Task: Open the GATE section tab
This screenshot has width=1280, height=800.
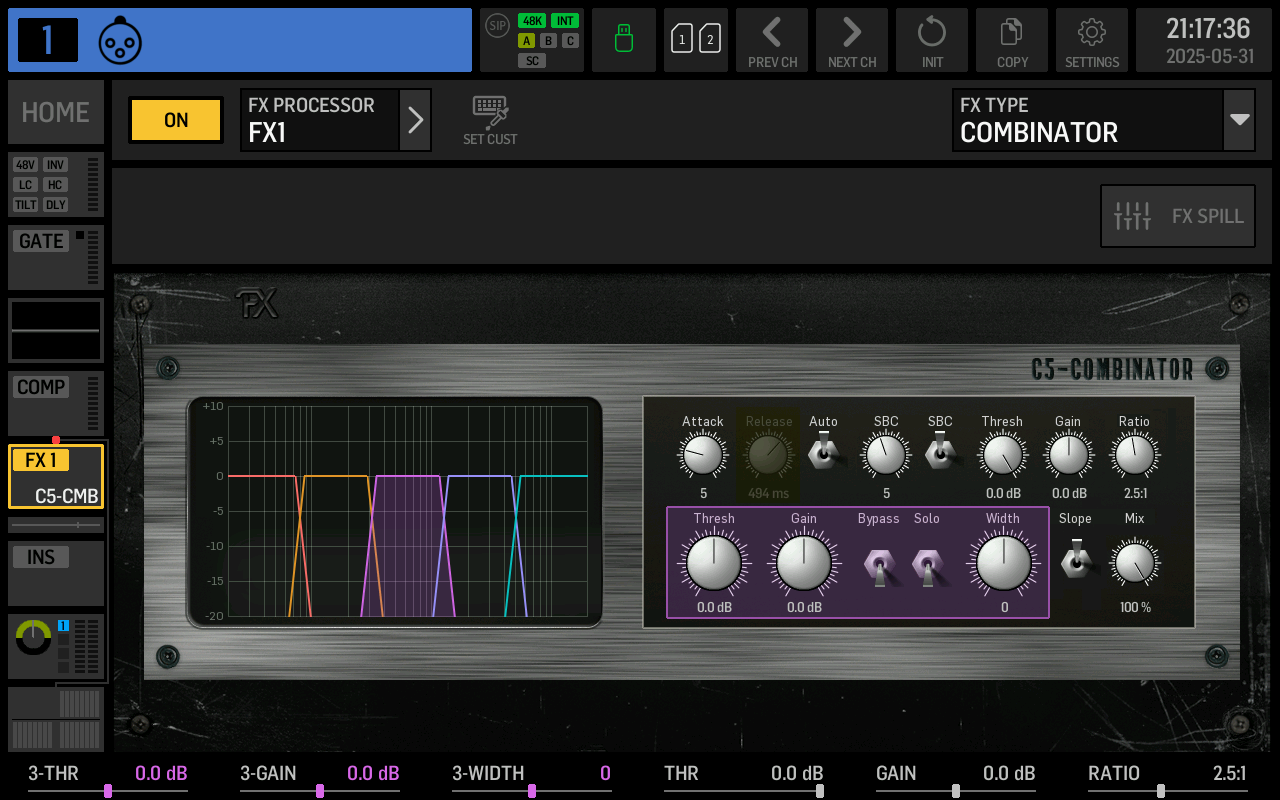Action: pyautogui.click(x=56, y=257)
